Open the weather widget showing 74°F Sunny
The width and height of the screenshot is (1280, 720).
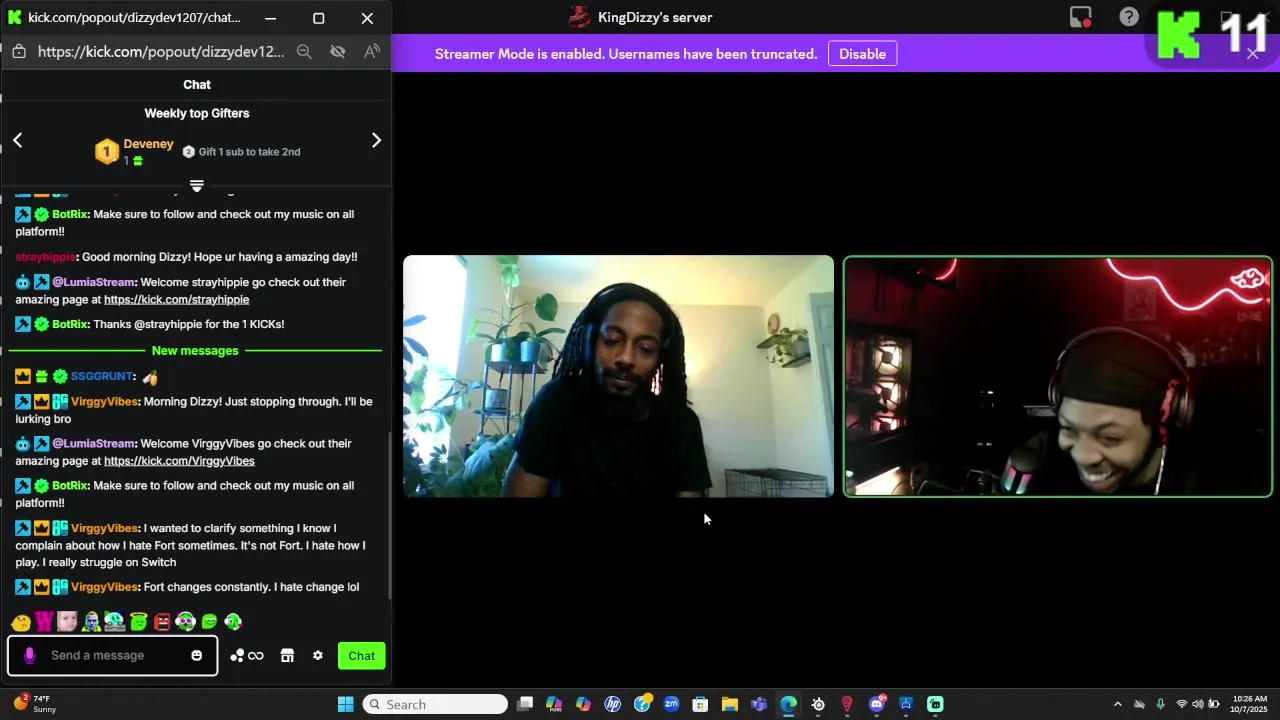pos(35,704)
